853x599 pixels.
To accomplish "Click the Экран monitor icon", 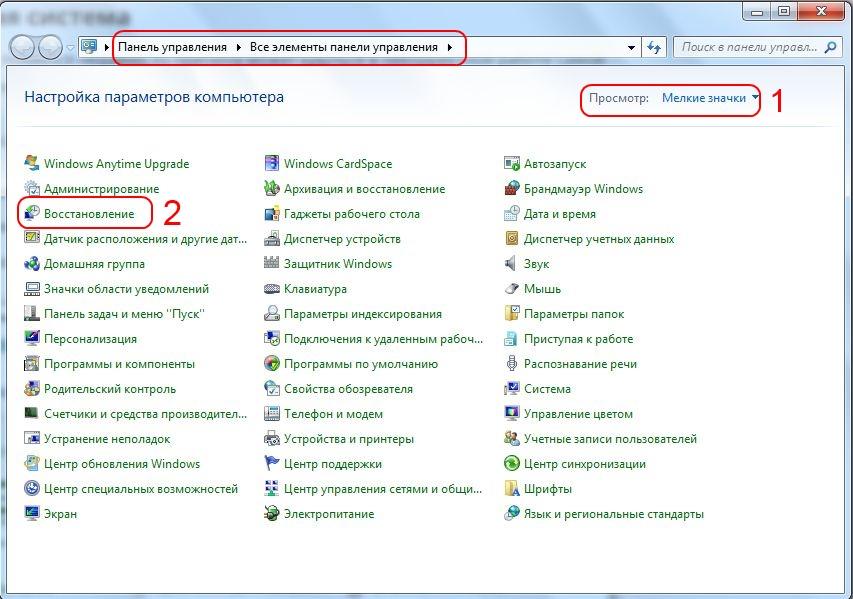I will (x=32, y=514).
